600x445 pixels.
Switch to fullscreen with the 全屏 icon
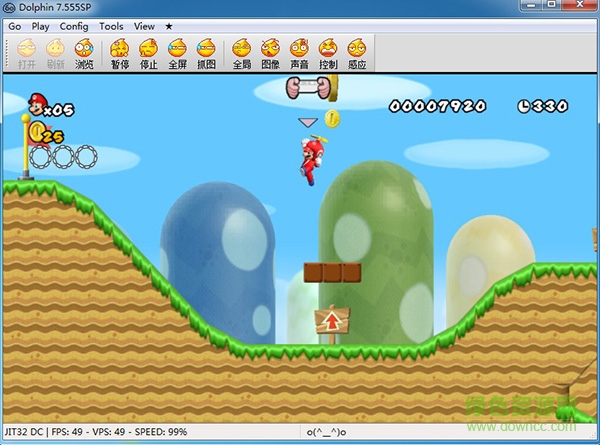pyautogui.click(x=177, y=53)
